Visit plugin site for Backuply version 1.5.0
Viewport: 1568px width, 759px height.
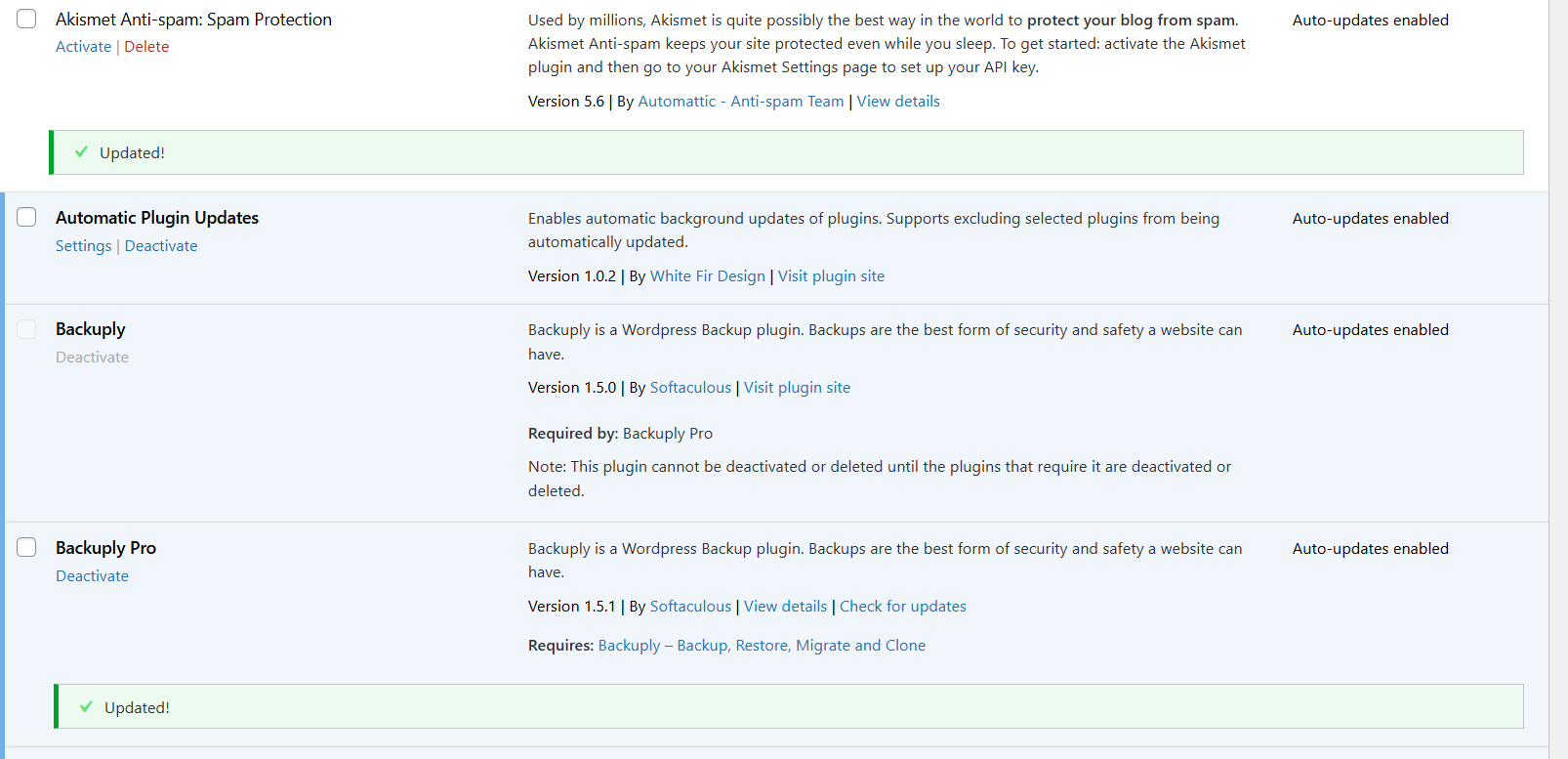click(x=797, y=388)
